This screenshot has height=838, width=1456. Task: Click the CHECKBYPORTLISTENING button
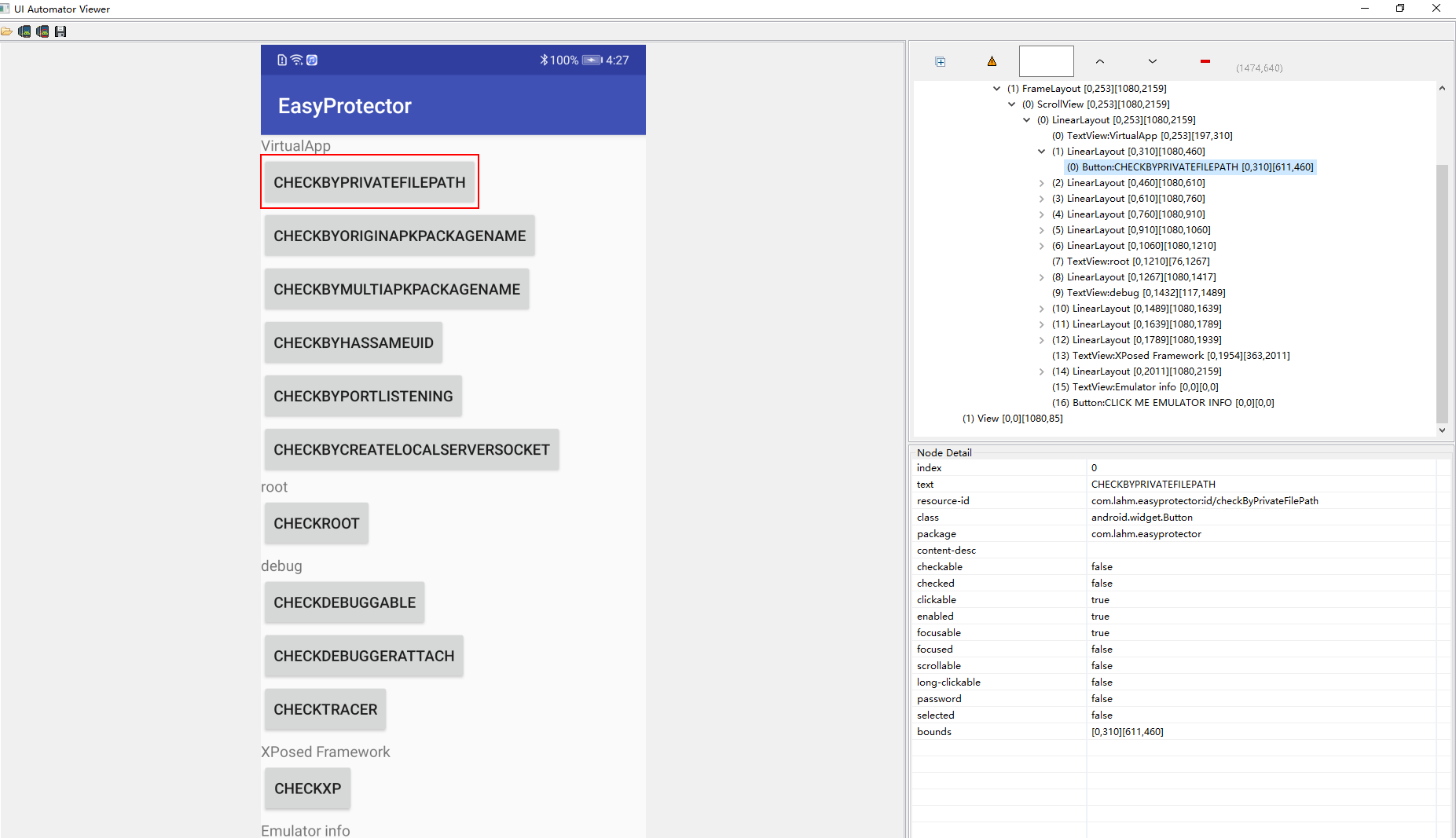pos(363,396)
